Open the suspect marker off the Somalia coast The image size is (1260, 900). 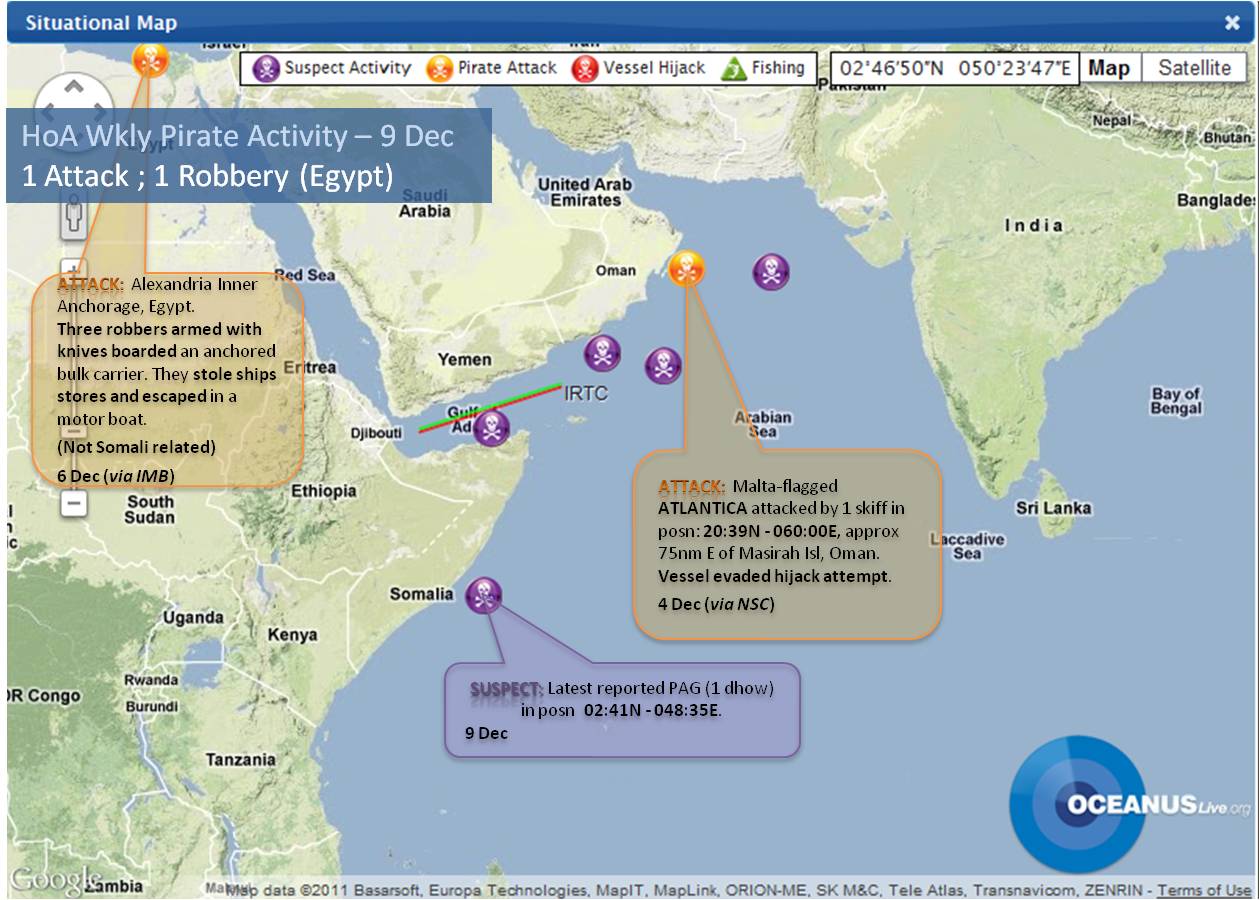coord(484,595)
